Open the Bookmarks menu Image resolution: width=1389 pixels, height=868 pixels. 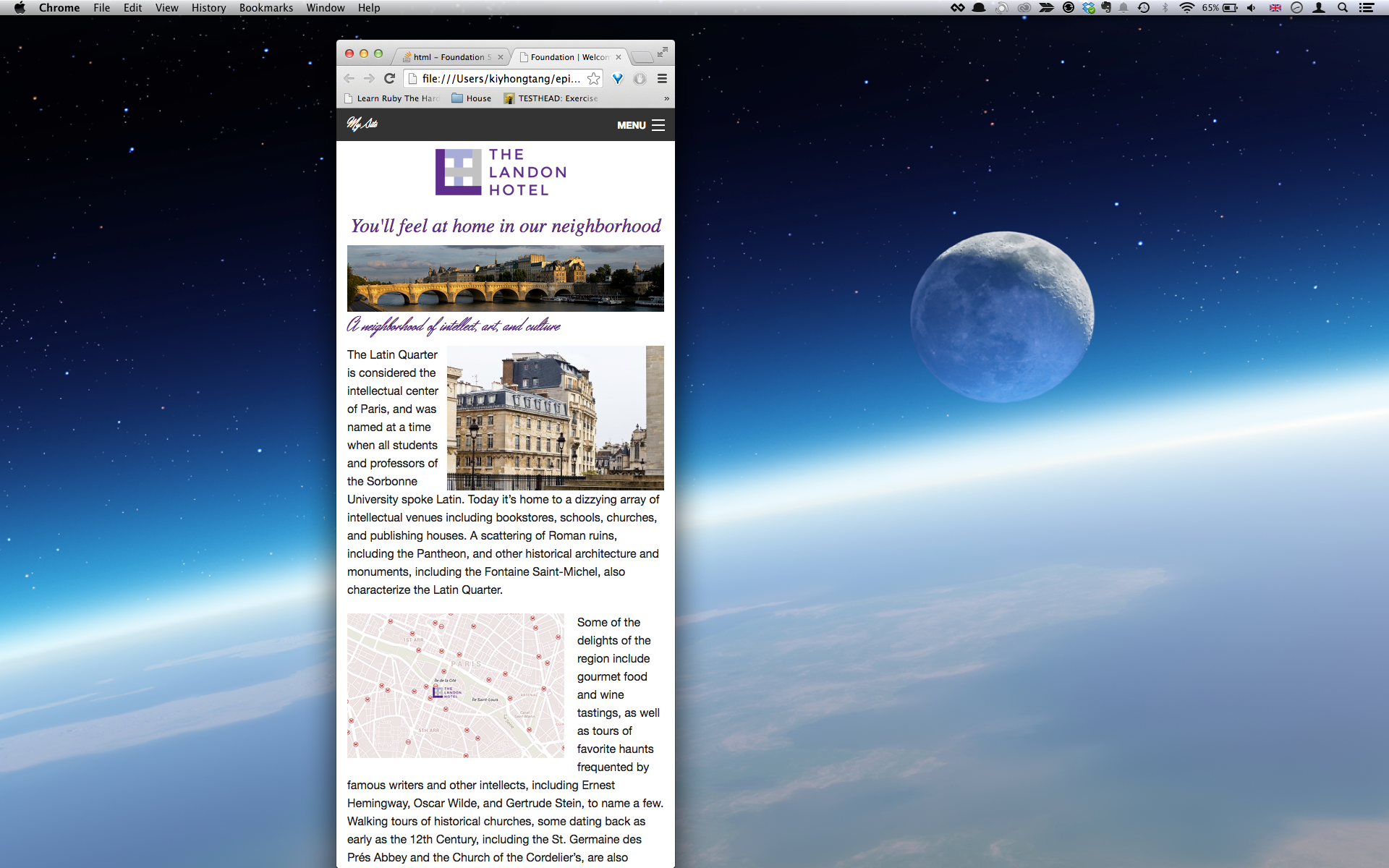(x=266, y=8)
